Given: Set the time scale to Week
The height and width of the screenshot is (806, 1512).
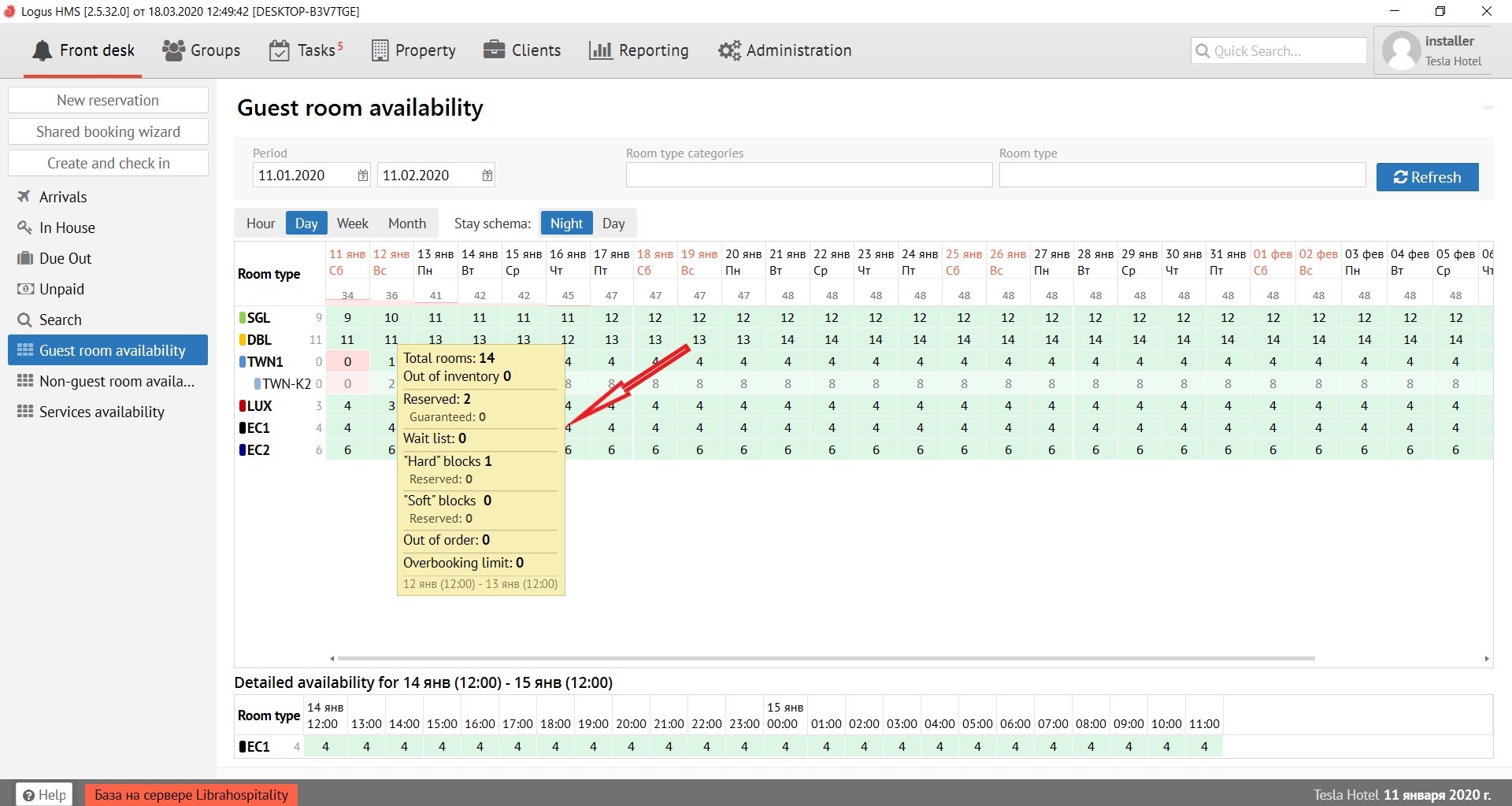Looking at the screenshot, I should [x=352, y=224].
